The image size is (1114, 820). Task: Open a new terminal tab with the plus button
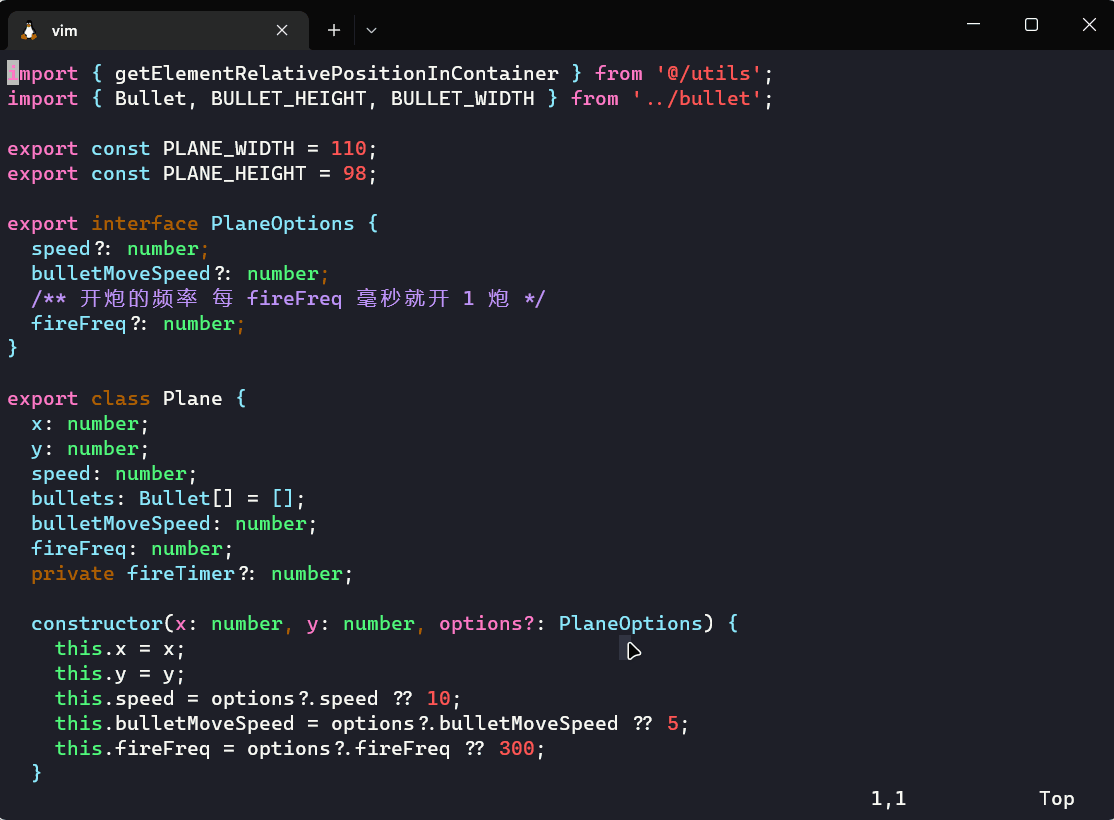tap(334, 30)
